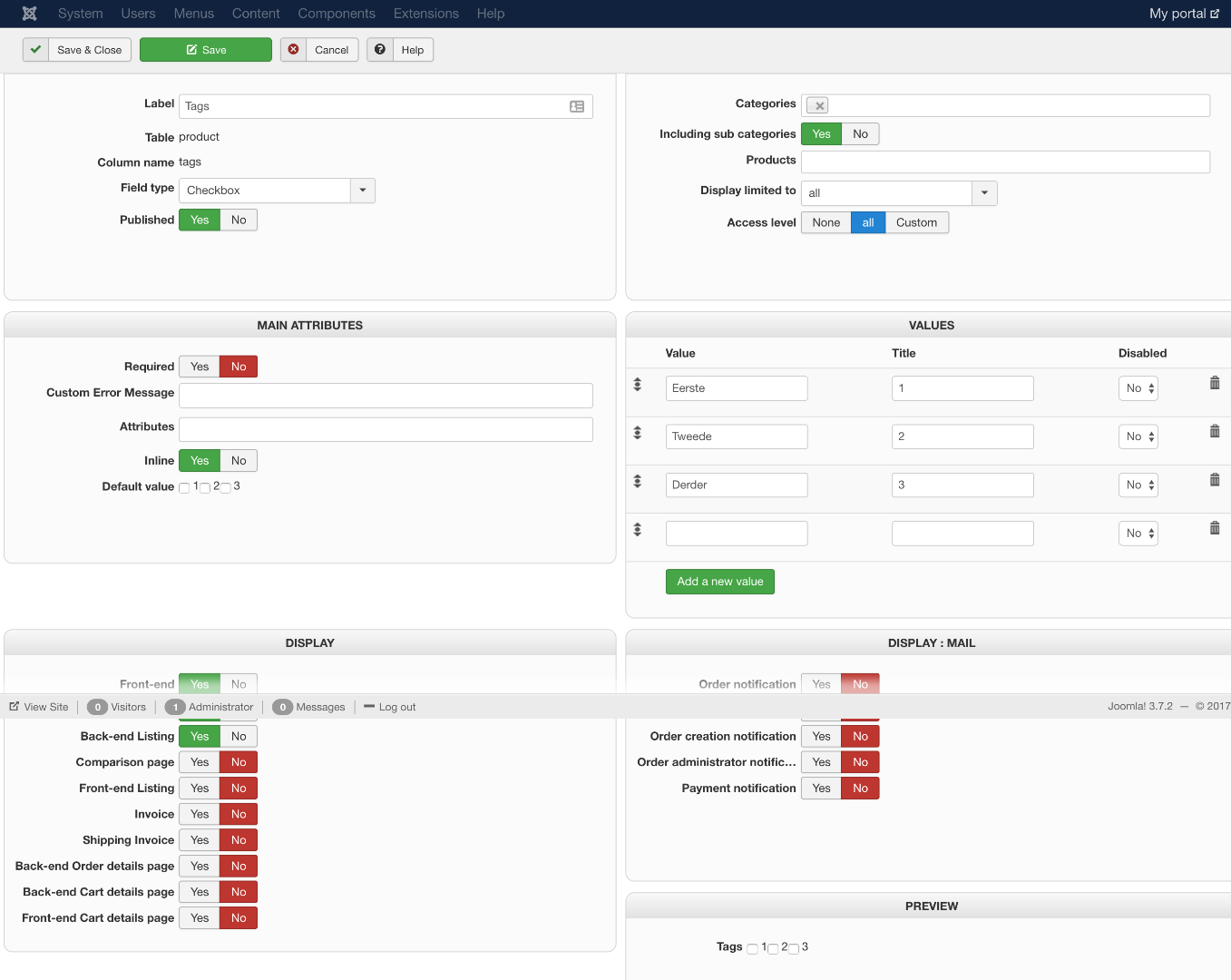Check Tags preview checkbox 1
The image size is (1231, 980).
(x=752, y=949)
